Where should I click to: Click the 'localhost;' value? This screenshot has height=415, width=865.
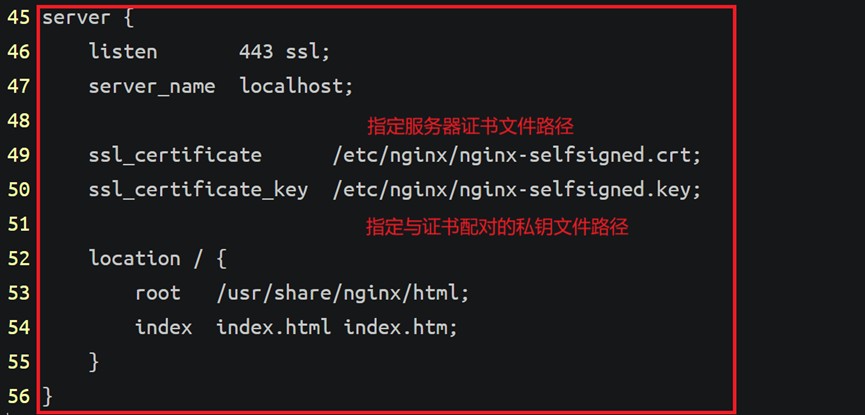pyautogui.click(x=296, y=86)
